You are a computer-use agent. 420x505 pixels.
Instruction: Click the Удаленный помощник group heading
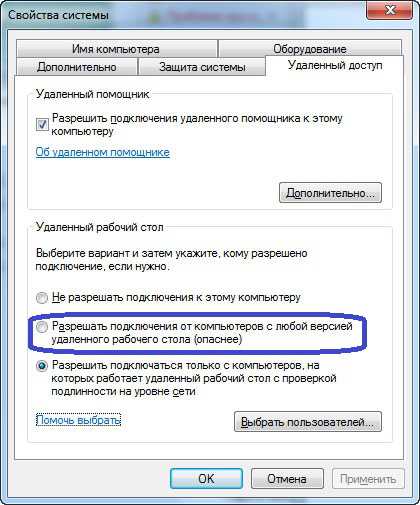click(x=93, y=94)
